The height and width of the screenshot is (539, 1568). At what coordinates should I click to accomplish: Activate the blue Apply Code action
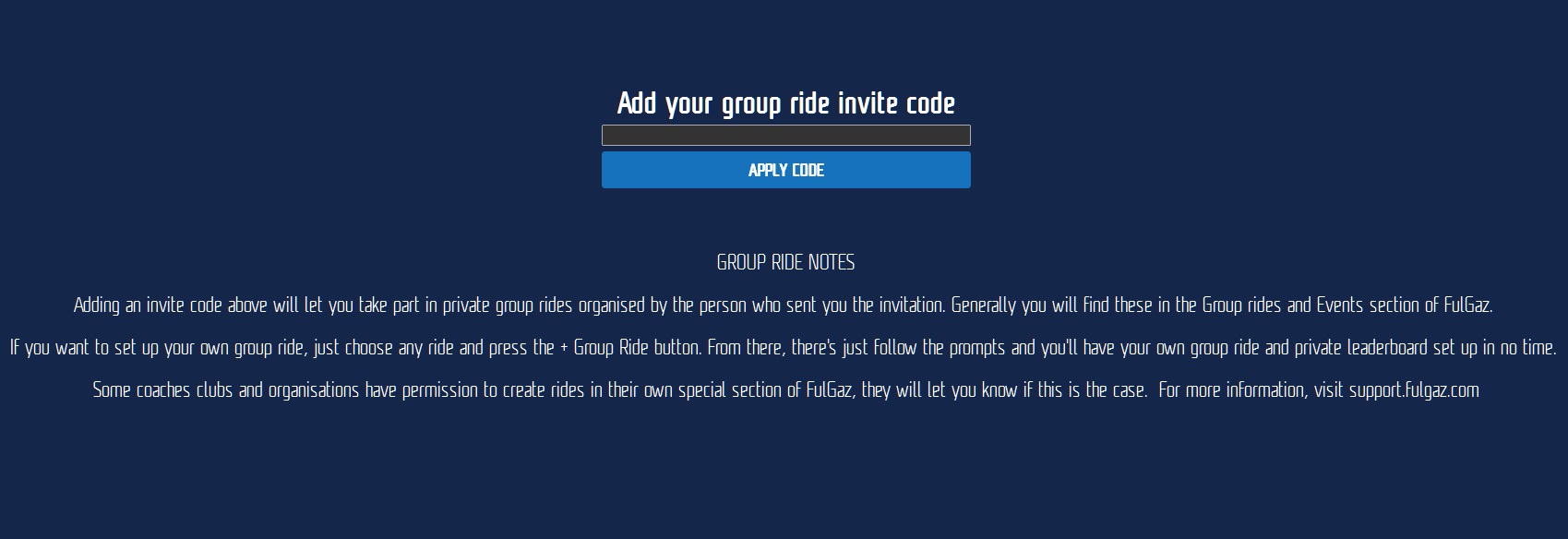(x=785, y=170)
